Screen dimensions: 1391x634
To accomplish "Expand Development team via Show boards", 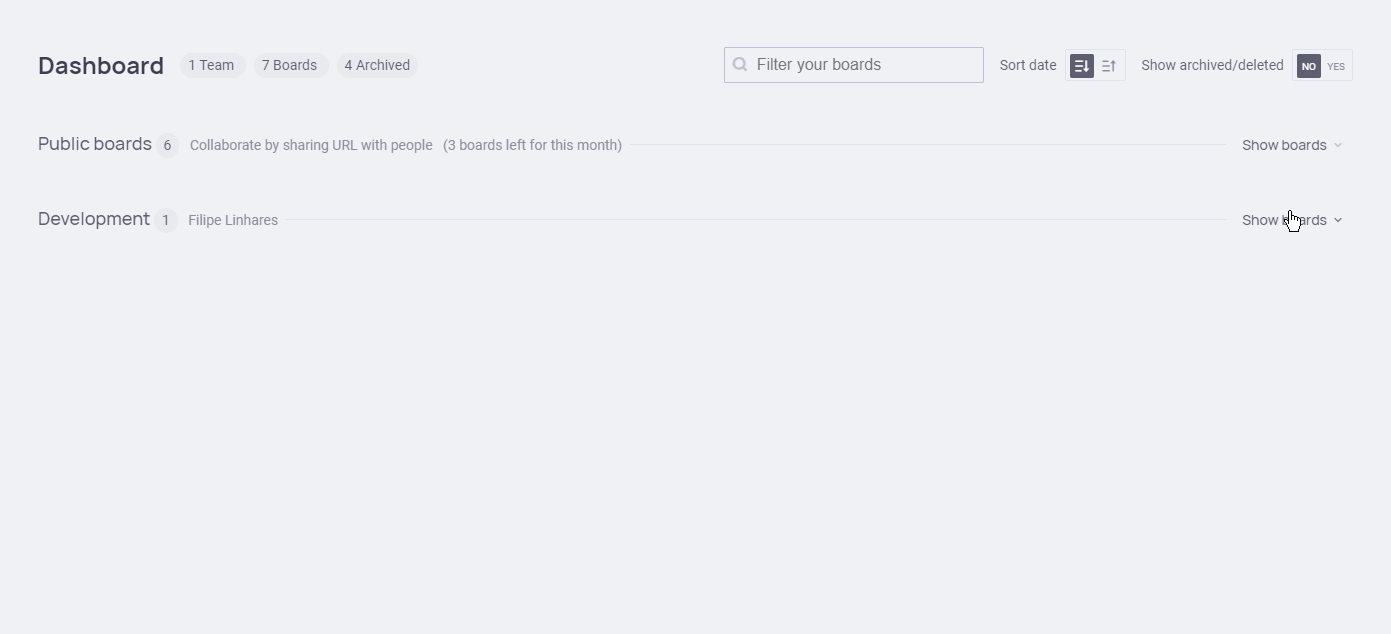I will [1284, 220].
